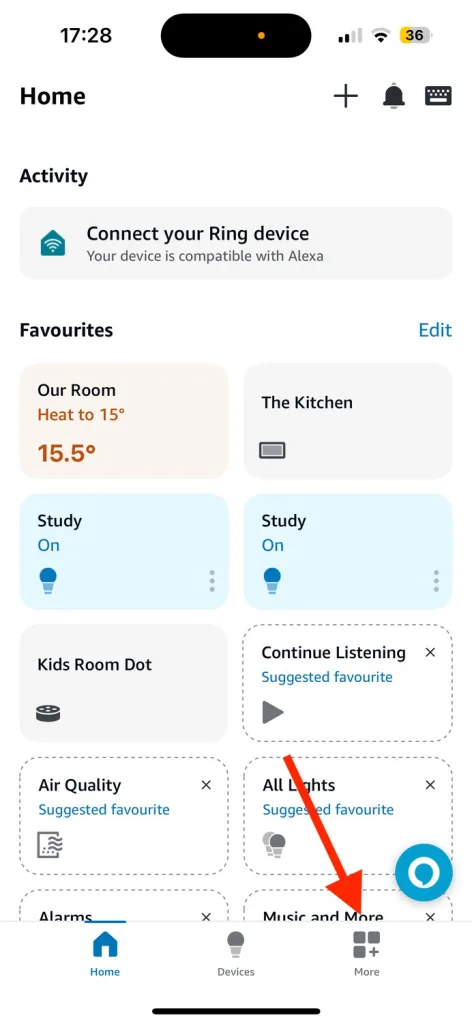The height and width of the screenshot is (1024, 472).
Task: Switch to the Devices tab
Action: pos(236,954)
